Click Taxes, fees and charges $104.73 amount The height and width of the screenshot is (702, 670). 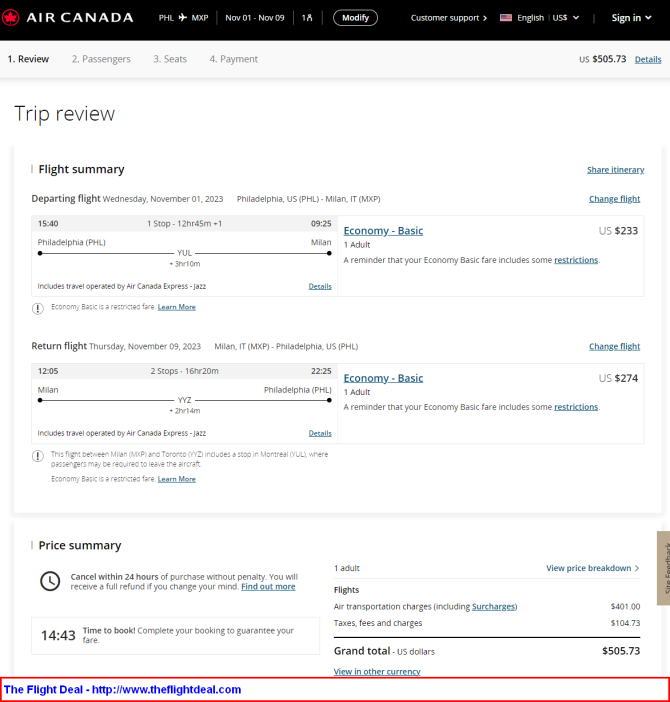(625, 623)
